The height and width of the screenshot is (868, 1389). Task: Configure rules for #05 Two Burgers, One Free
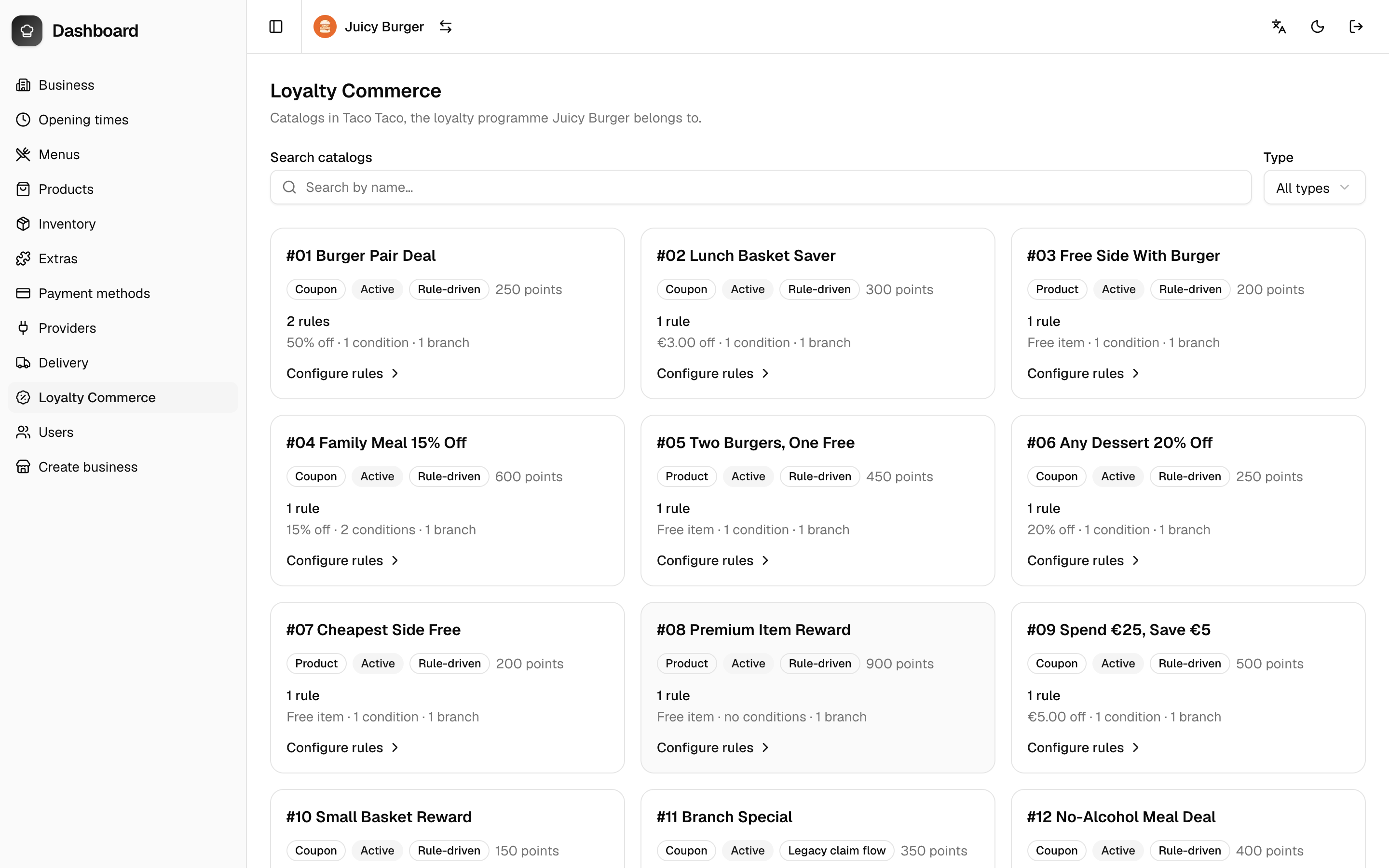(712, 560)
